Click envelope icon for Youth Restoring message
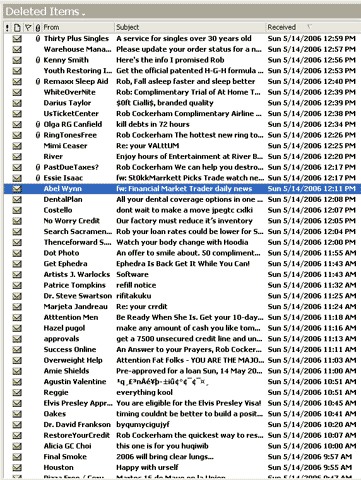This screenshot has height=480, width=361. point(17,71)
